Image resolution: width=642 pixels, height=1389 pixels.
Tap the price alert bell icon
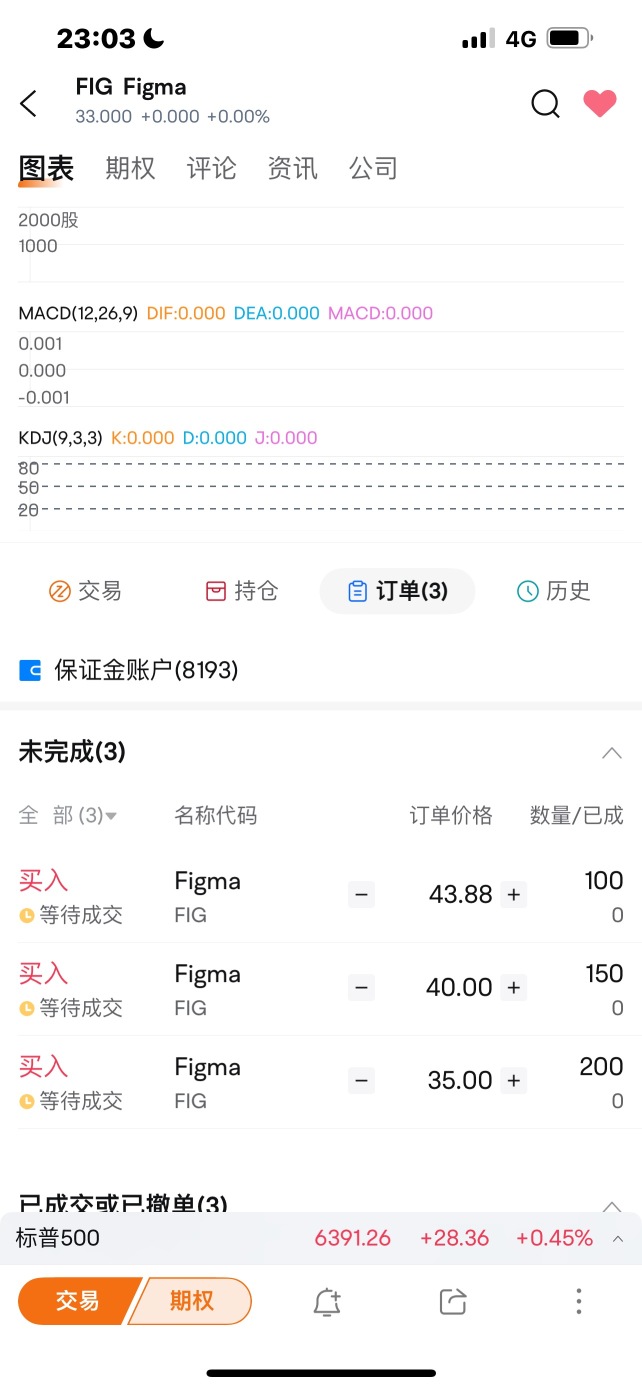pyautogui.click(x=327, y=1301)
